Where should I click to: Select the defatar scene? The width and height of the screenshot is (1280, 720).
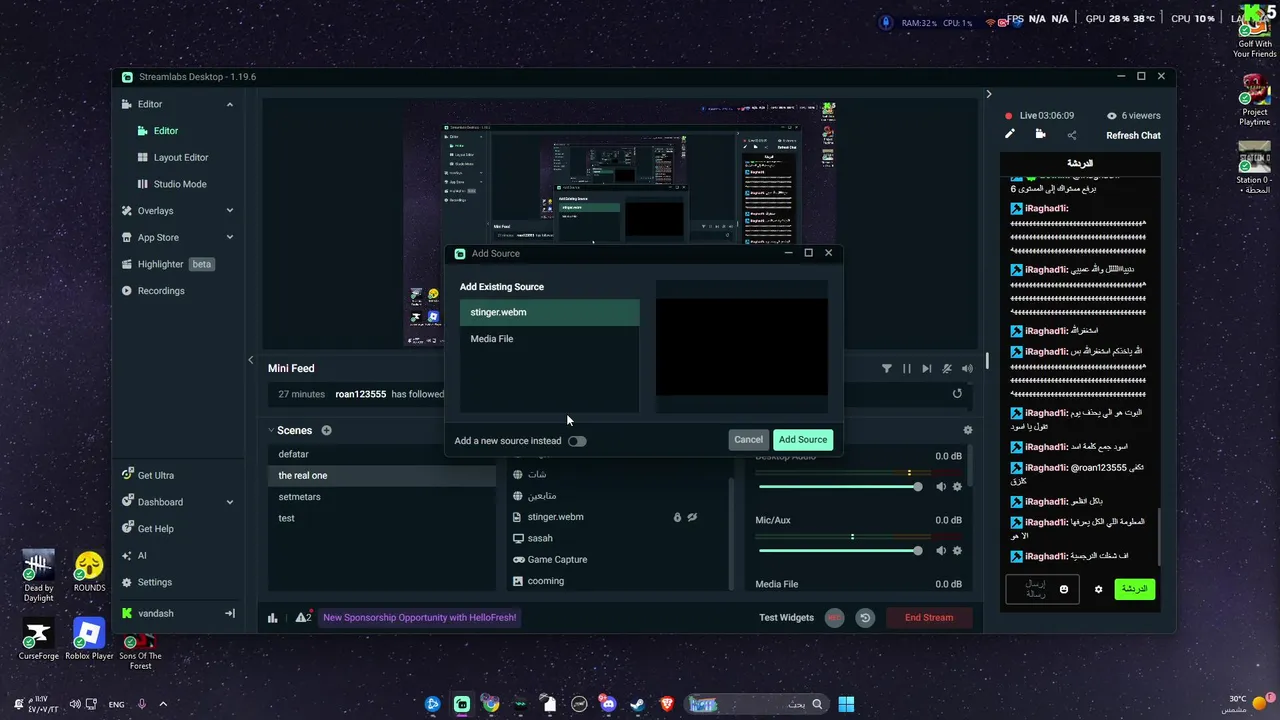382,454
